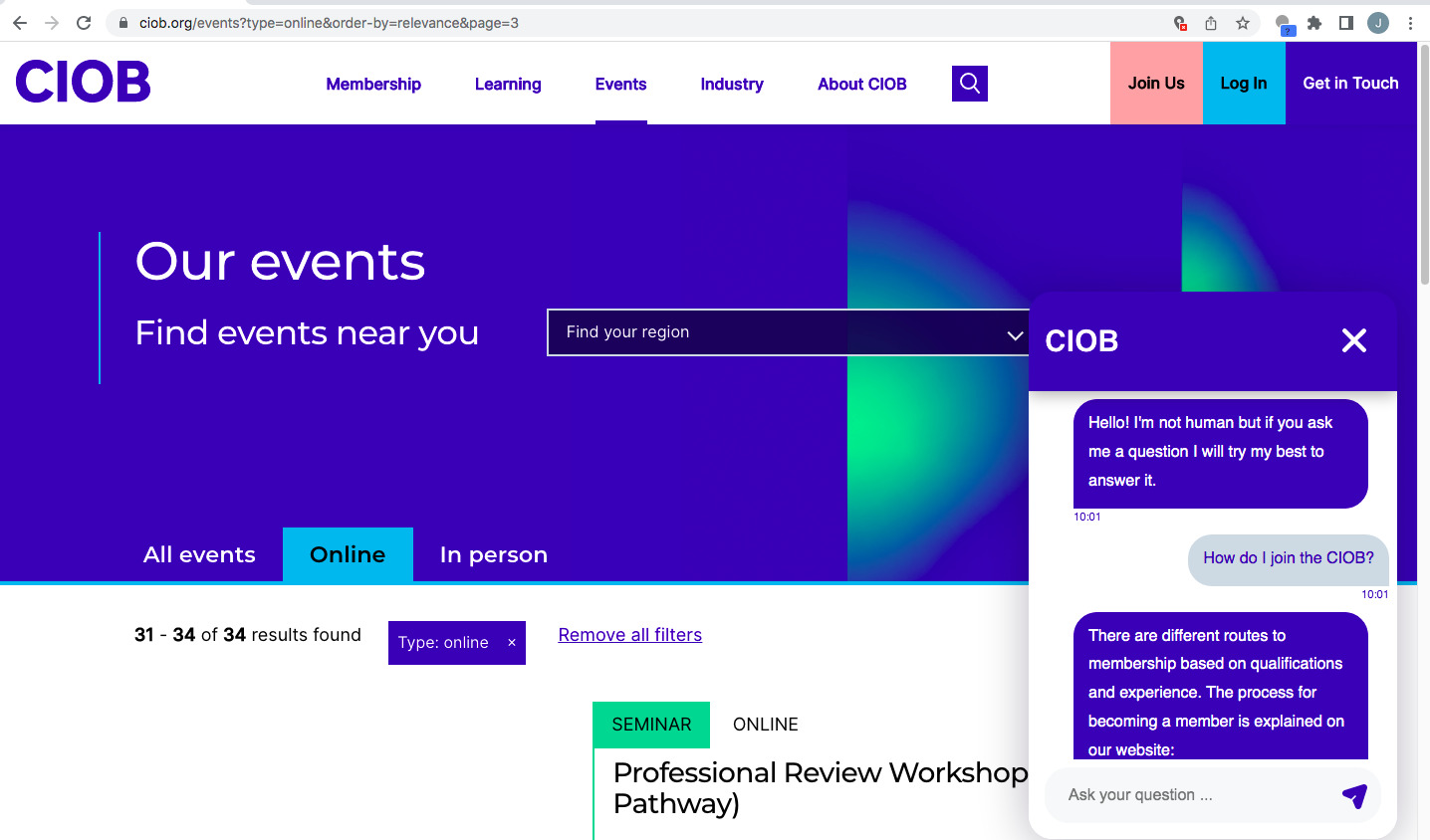
Task: Open the browser extensions menu
Action: 1314,22
